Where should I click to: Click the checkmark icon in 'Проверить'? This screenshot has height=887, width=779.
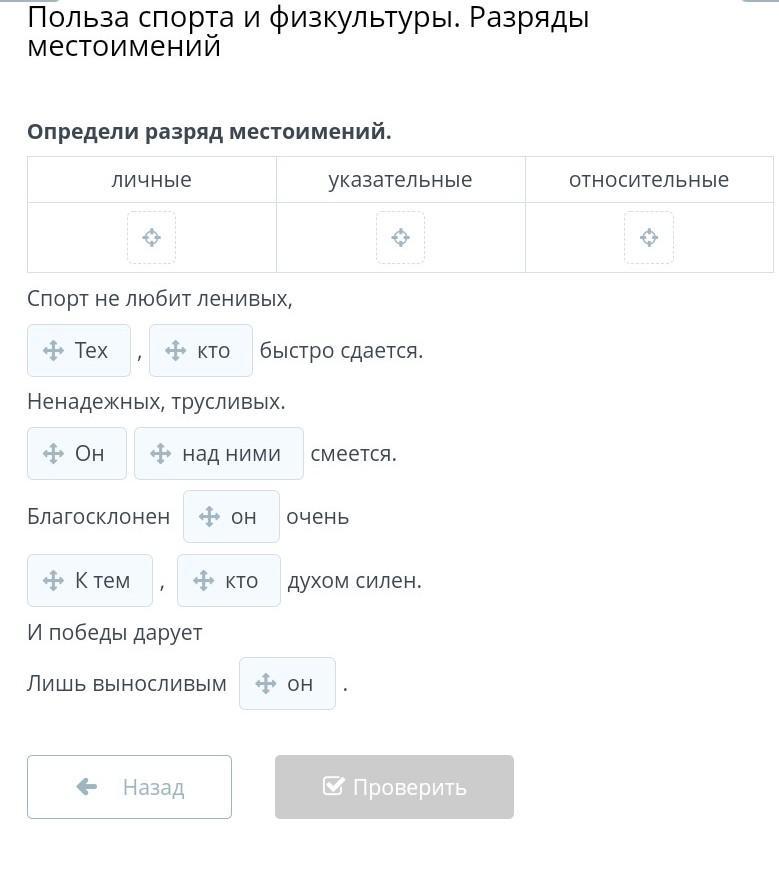[333, 785]
